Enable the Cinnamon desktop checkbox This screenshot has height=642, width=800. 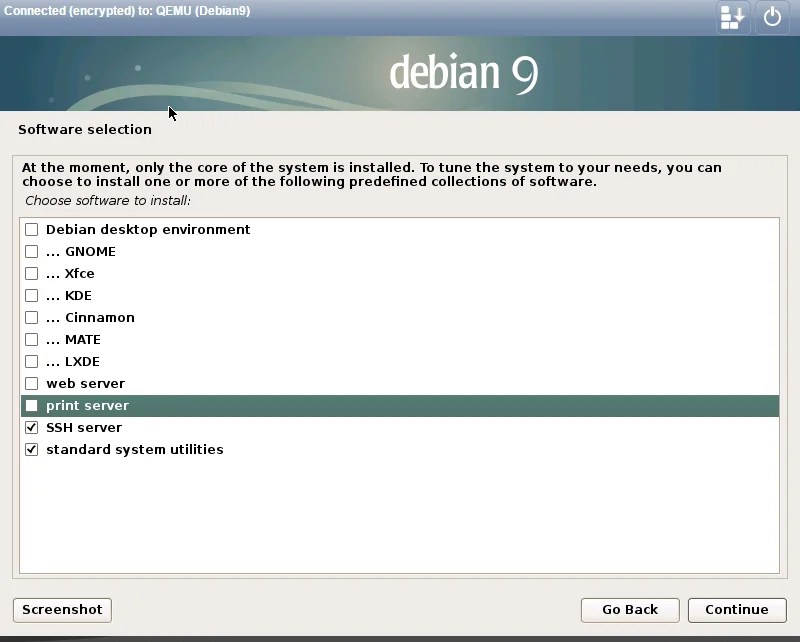[x=31, y=317]
